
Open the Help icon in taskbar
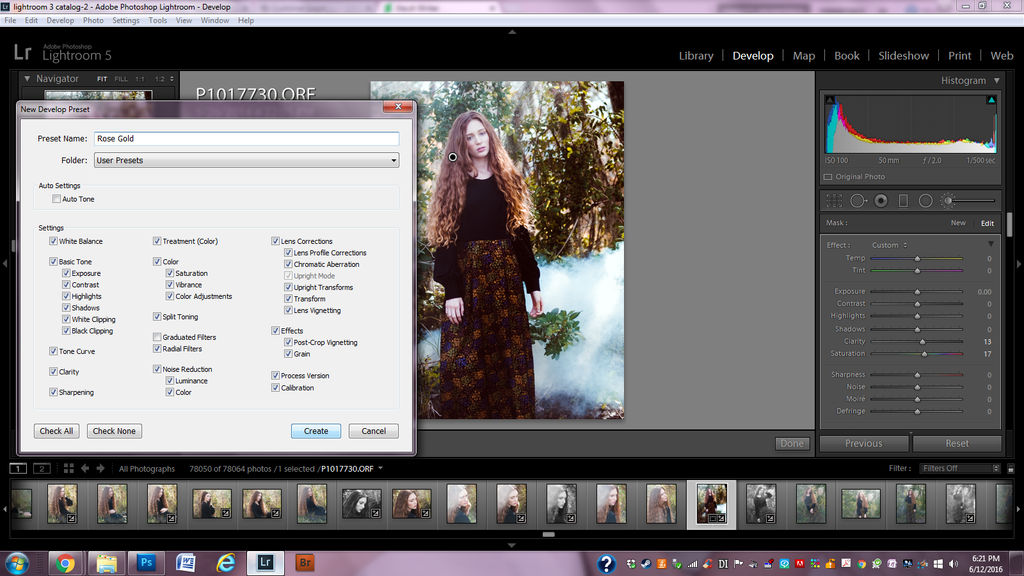[606, 563]
